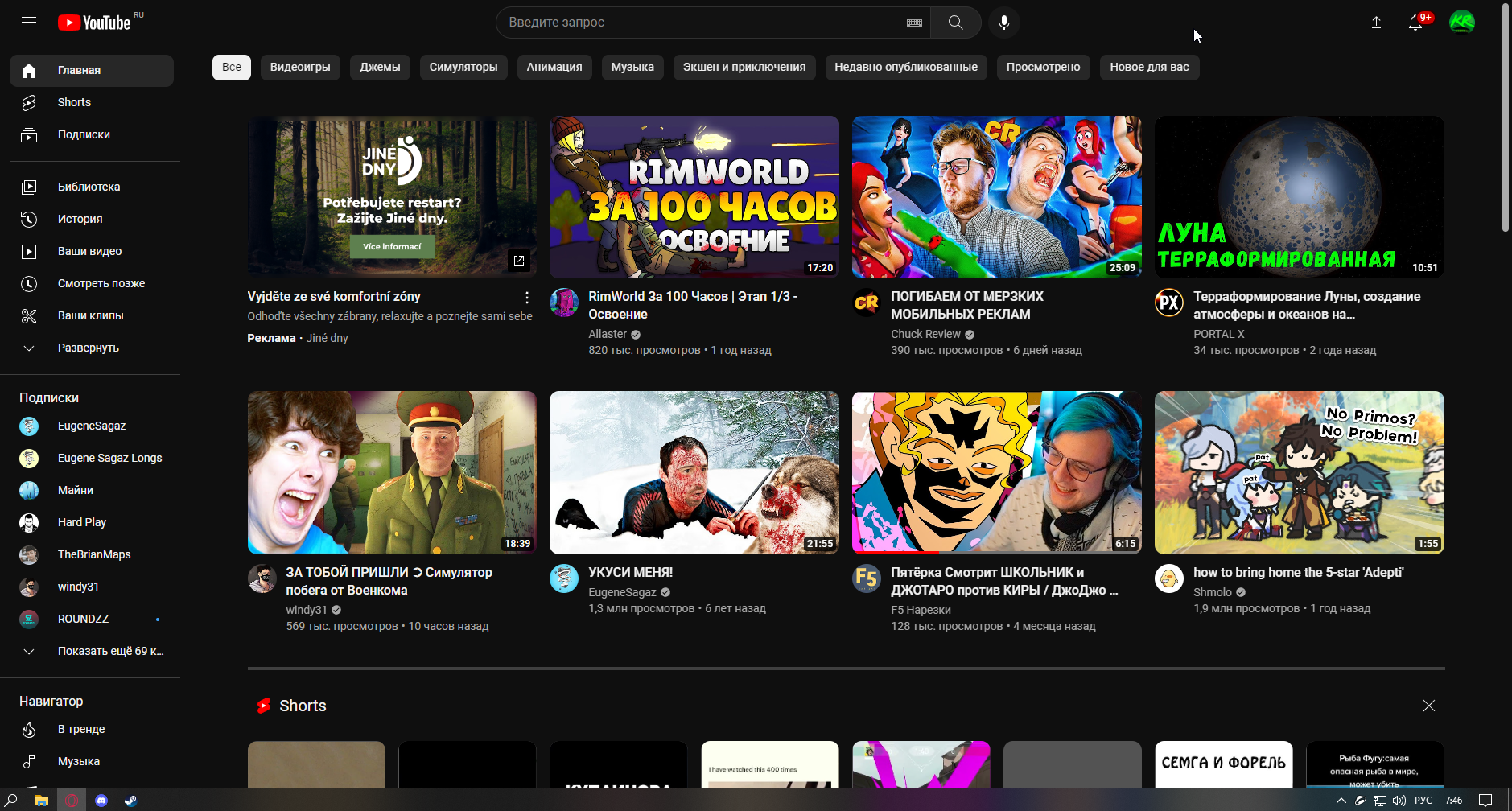This screenshot has height=811, width=1512.
Task: Open windy31 subscription in sidebar
Action: coord(92,587)
